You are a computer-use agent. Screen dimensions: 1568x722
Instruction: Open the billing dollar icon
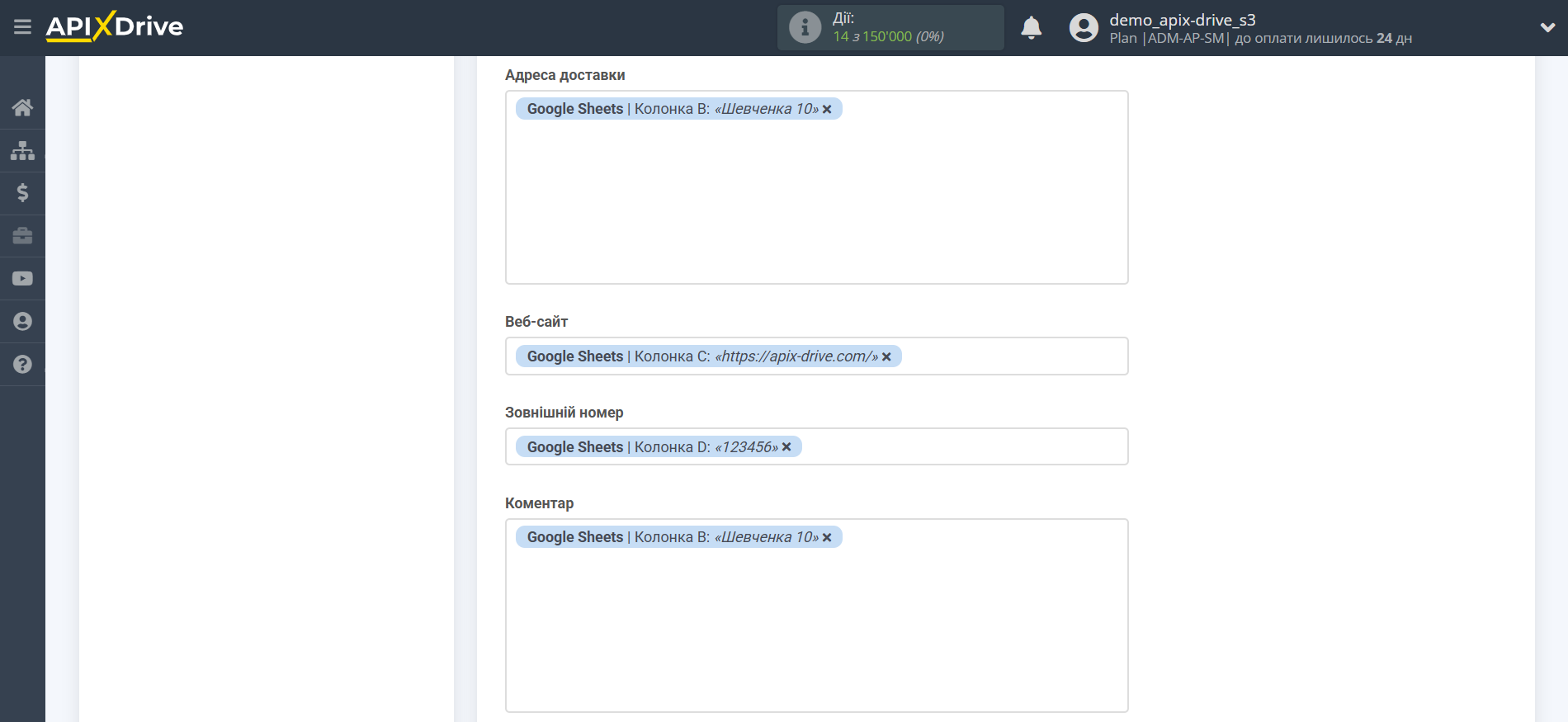click(x=22, y=193)
